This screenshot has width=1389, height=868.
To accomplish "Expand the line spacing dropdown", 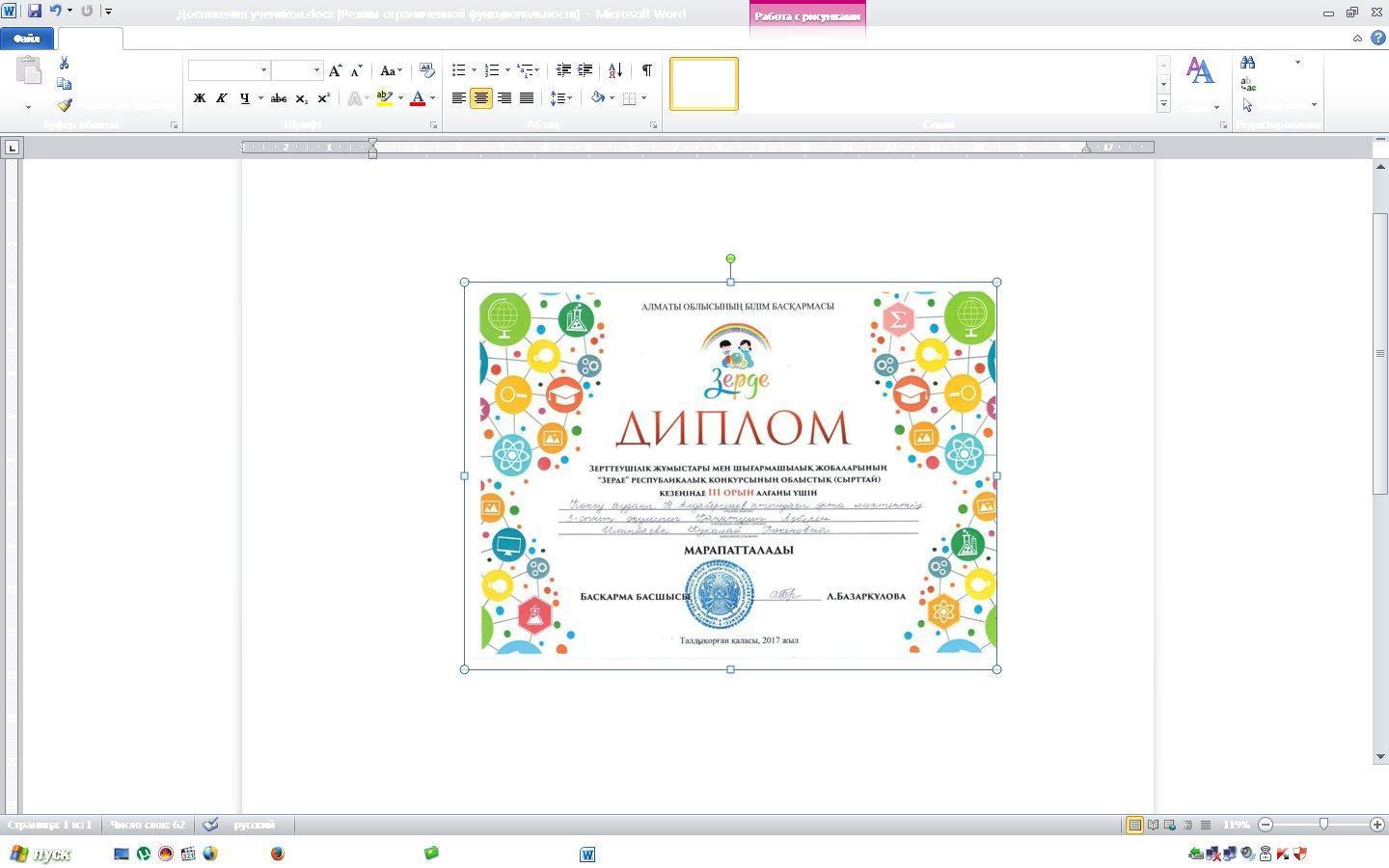I will (x=570, y=98).
